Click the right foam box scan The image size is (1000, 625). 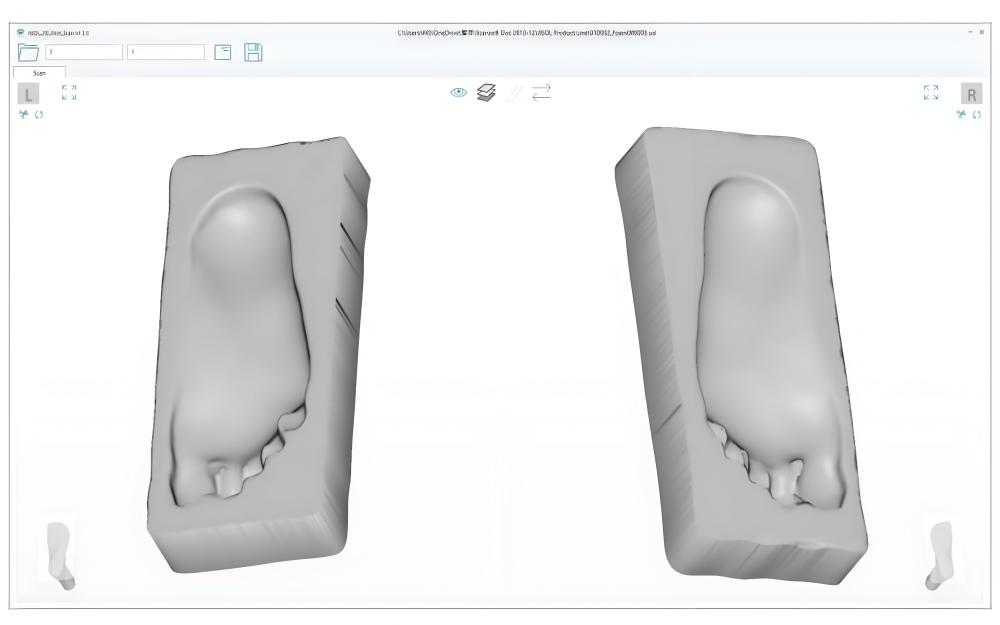[740, 354]
